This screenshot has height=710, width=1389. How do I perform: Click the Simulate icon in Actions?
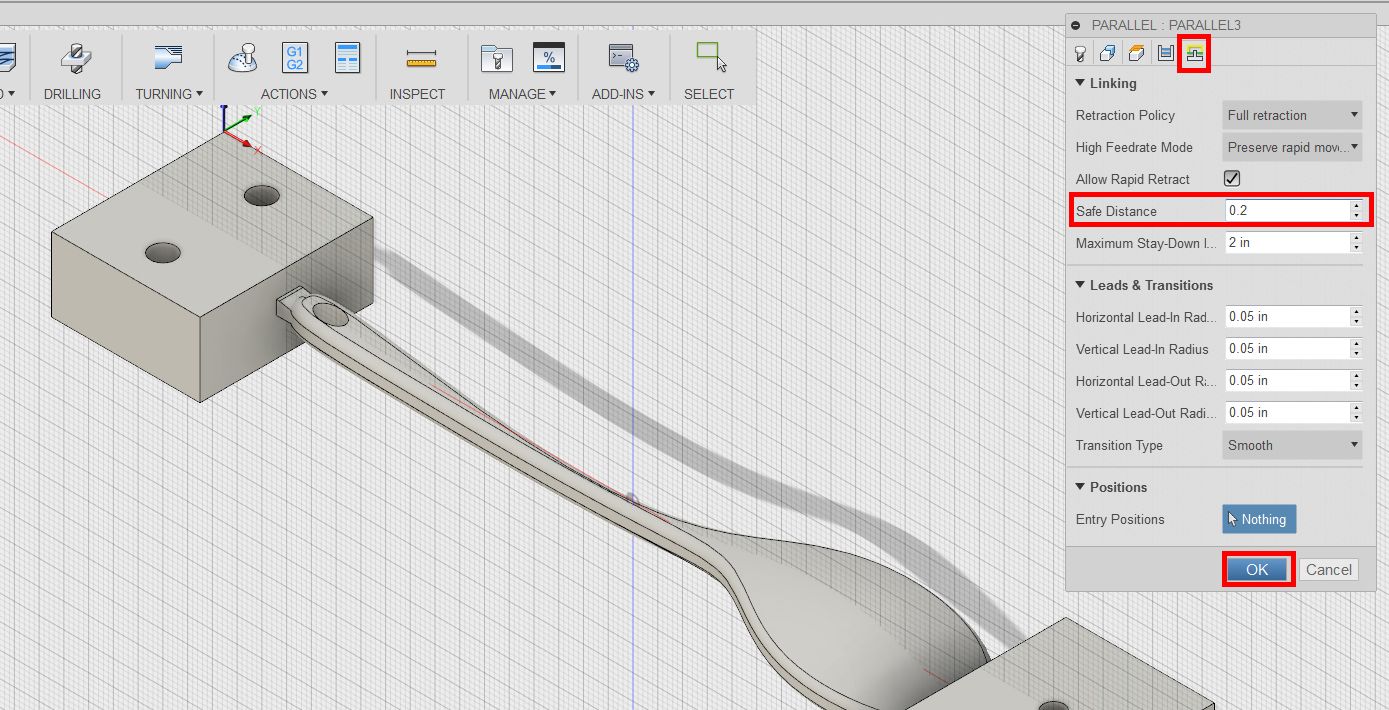point(244,58)
